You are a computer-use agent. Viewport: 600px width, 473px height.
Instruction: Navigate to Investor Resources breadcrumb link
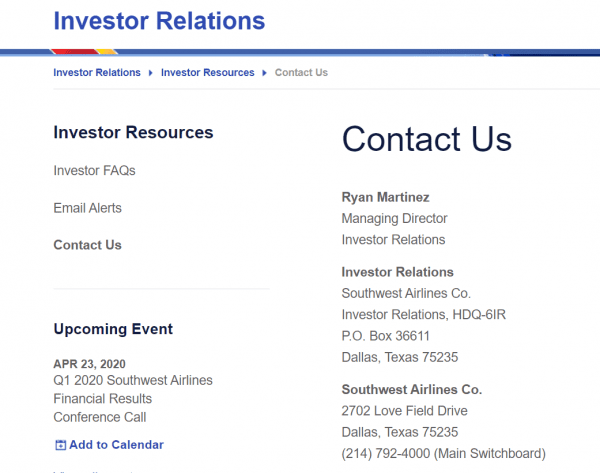(208, 73)
